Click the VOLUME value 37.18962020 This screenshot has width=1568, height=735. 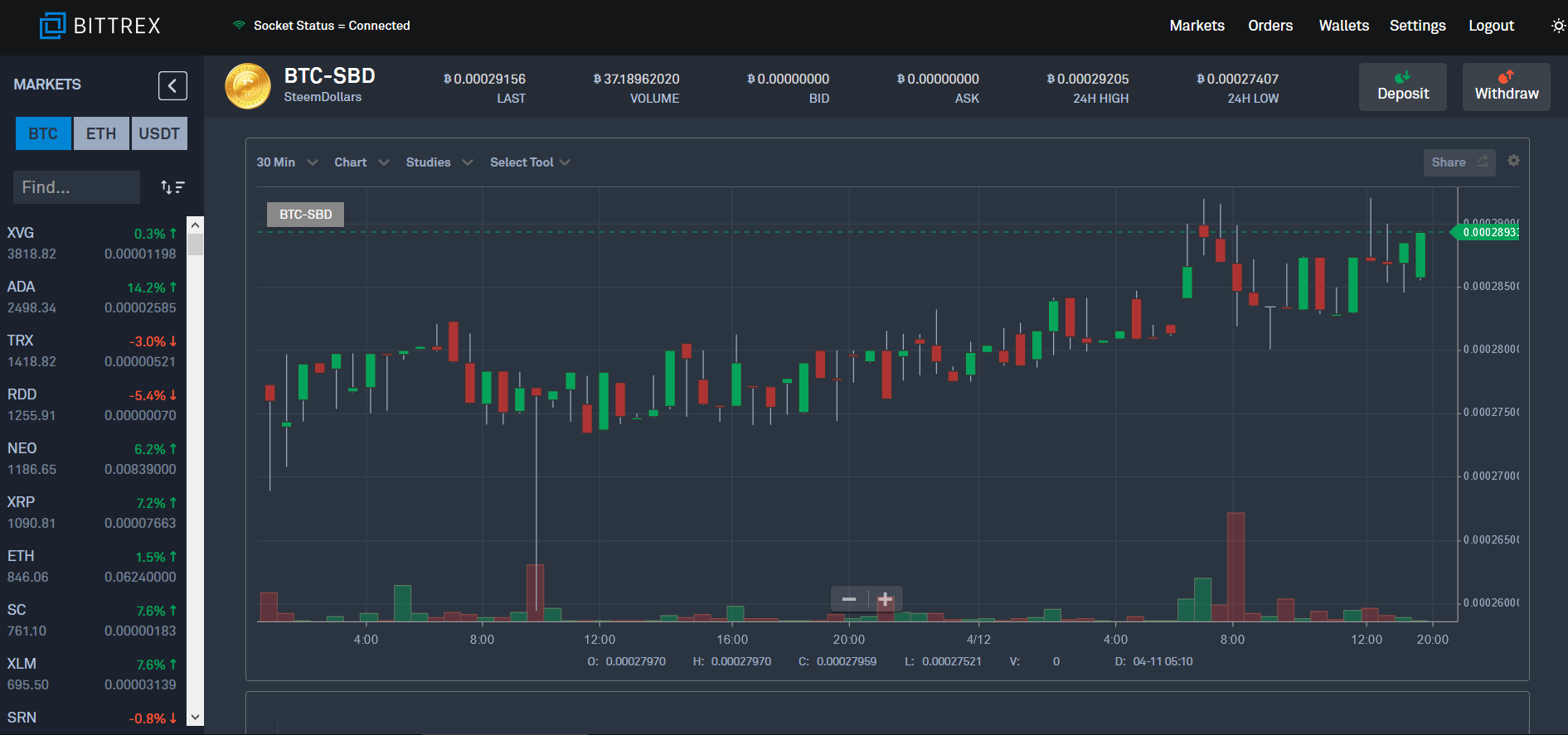[636, 79]
